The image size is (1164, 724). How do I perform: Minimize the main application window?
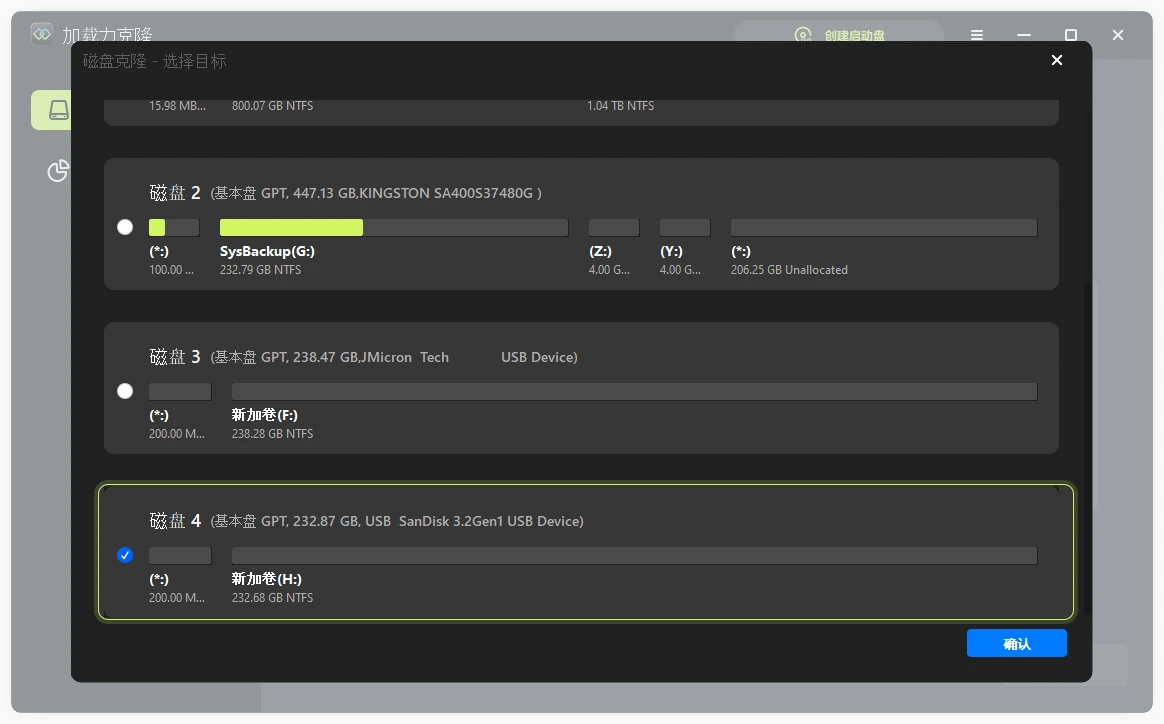tap(1024, 35)
